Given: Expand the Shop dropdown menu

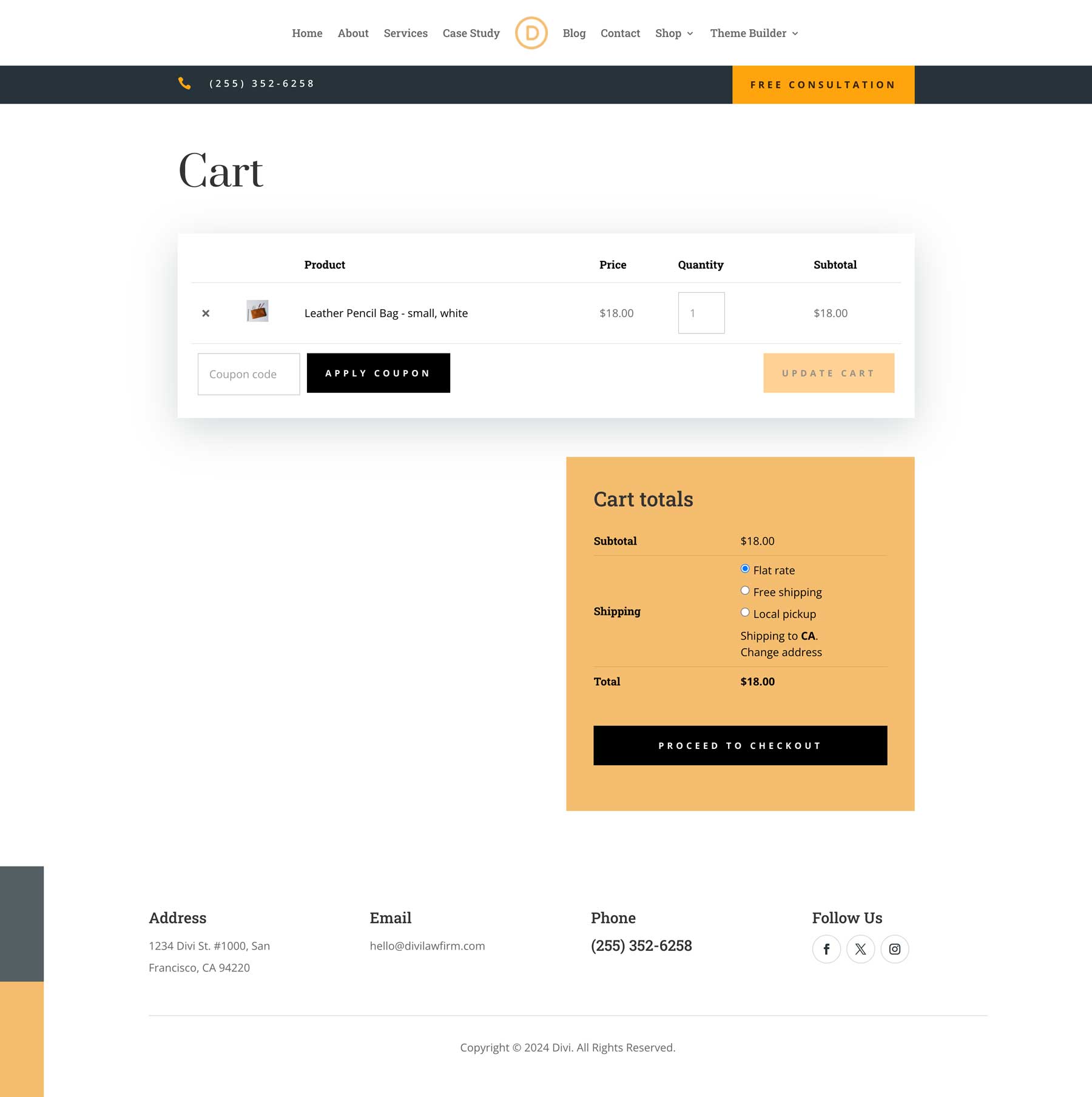Looking at the screenshot, I should point(673,33).
